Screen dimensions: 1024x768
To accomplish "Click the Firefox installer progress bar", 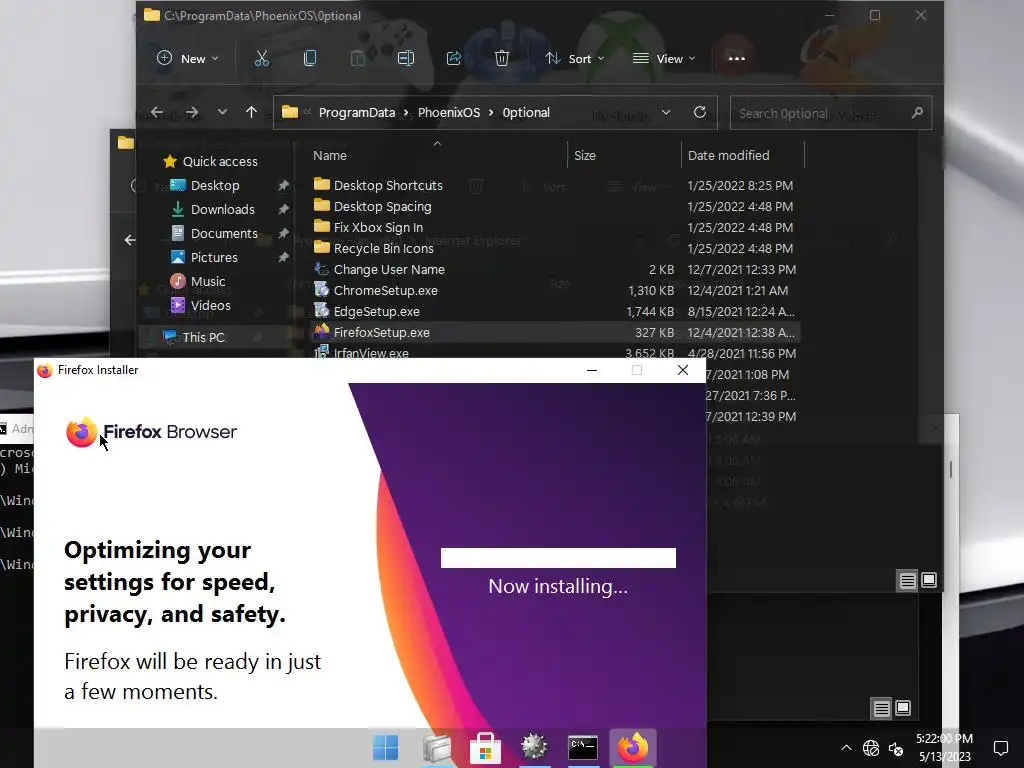I will pyautogui.click(x=558, y=558).
